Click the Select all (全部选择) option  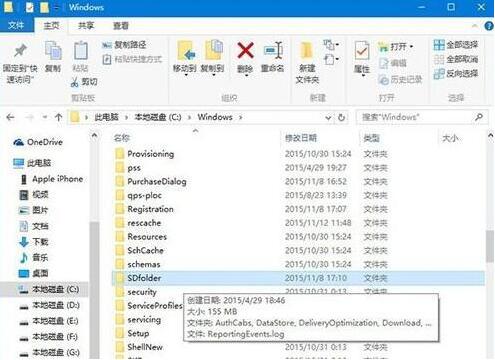coord(456,45)
